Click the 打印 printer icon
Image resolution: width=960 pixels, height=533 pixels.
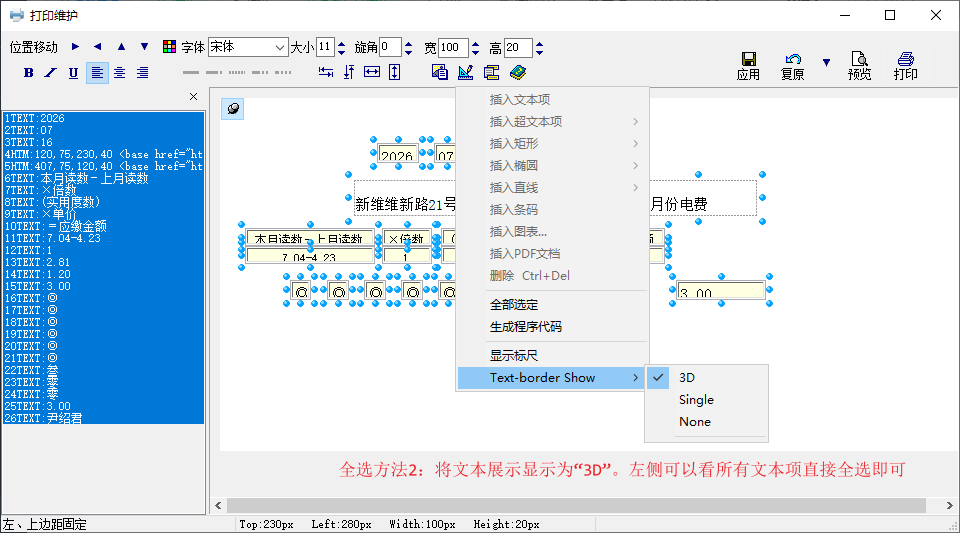906,66
